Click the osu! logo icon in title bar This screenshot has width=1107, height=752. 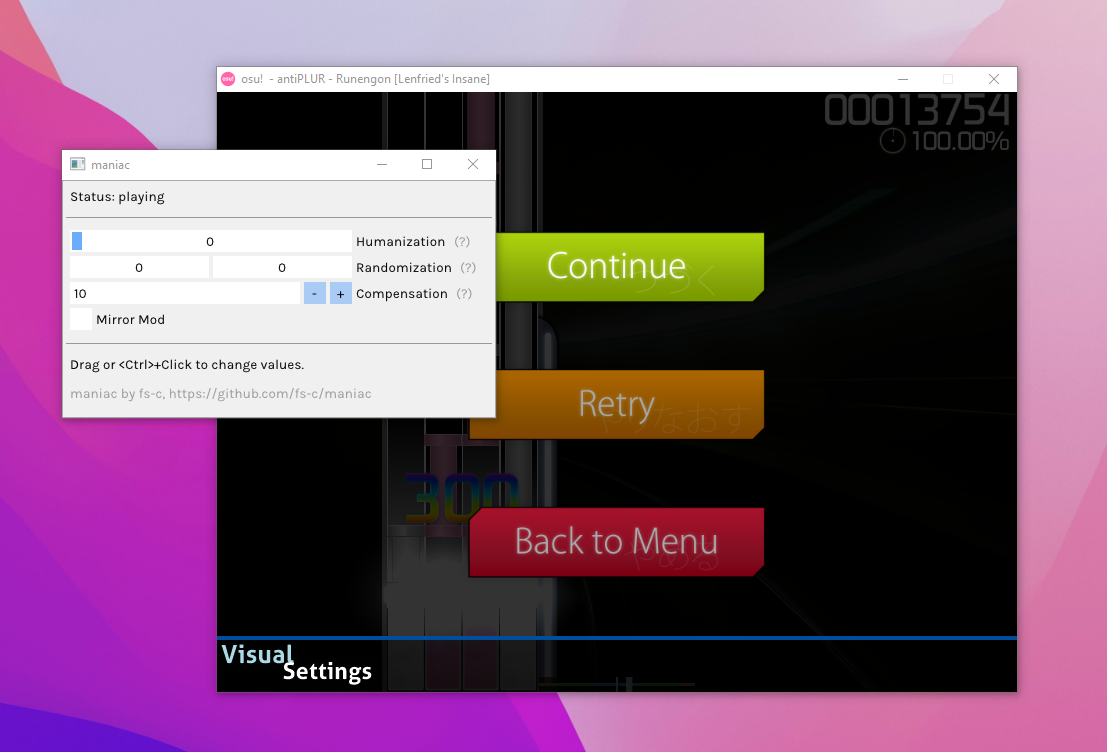(x=228, y=79)
